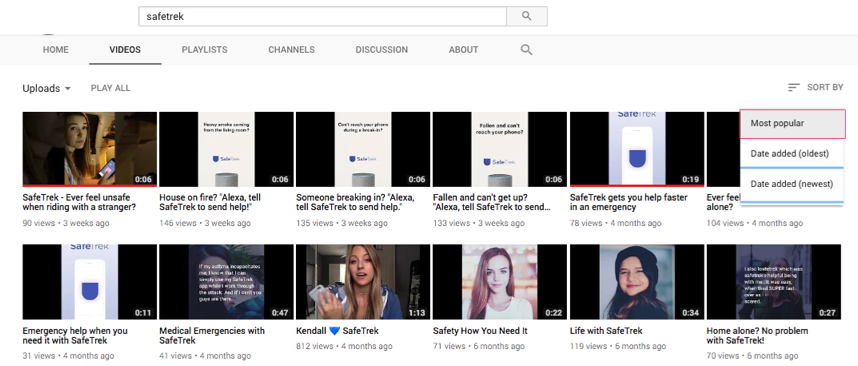Click the '146 views • 3 weeks ago' text
This screenshot has height=366, width=858.
pyautogui.click(x=205, y=223)
